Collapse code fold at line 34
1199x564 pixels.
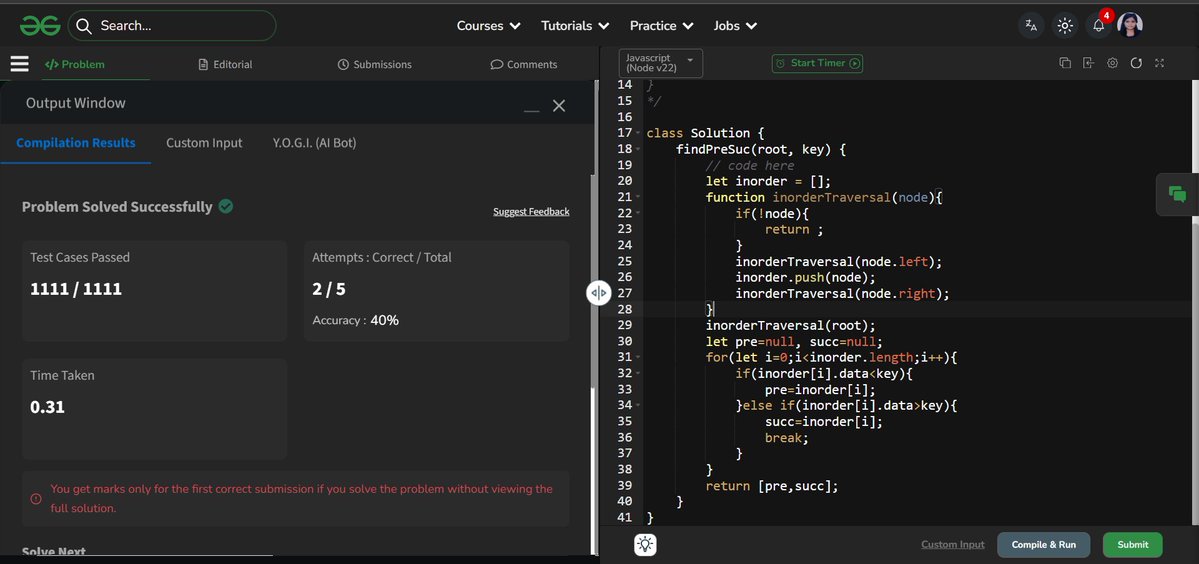pos(638,405)
